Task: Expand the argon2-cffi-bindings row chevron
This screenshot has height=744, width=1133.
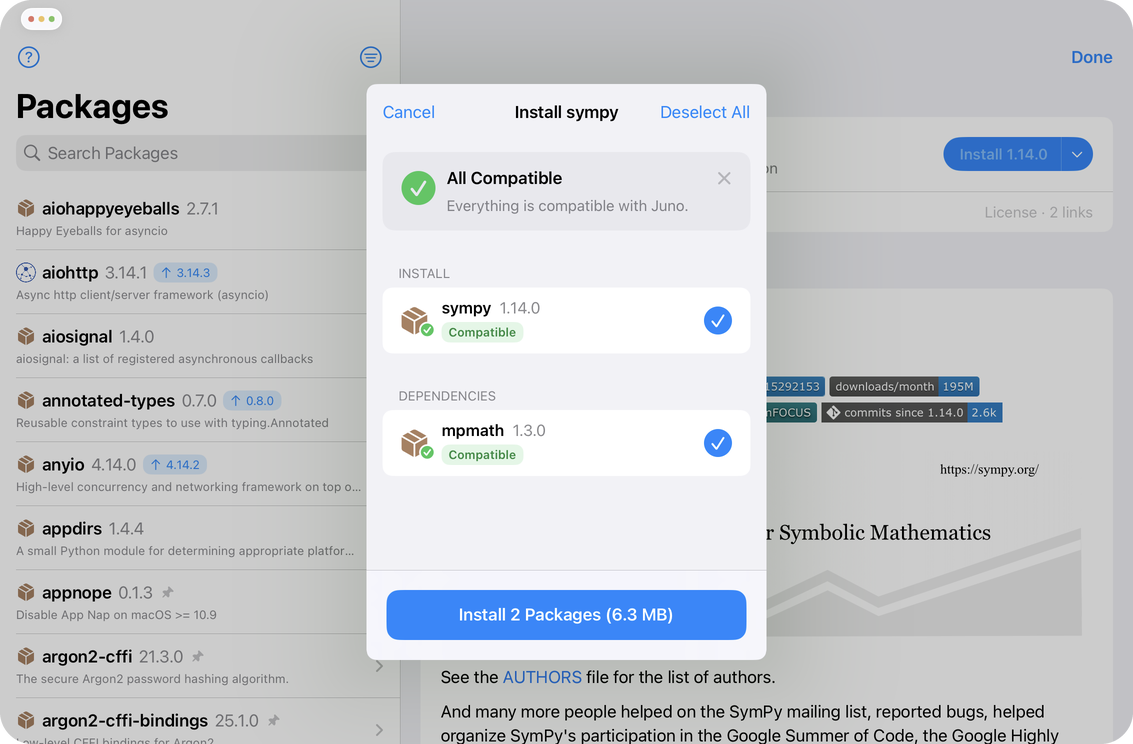Action: [379, 730]
